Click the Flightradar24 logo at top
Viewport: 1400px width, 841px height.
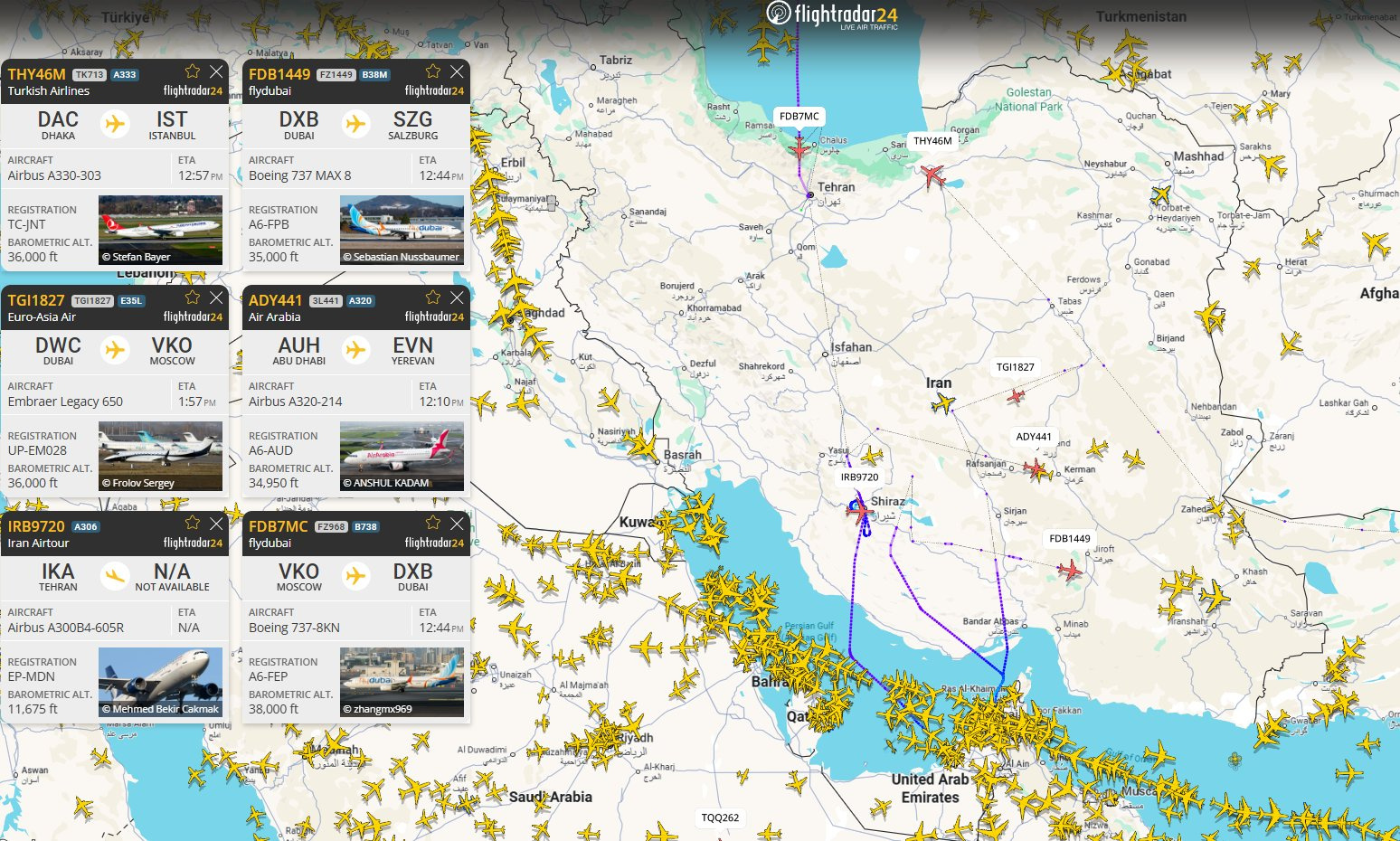click(832, 14)
